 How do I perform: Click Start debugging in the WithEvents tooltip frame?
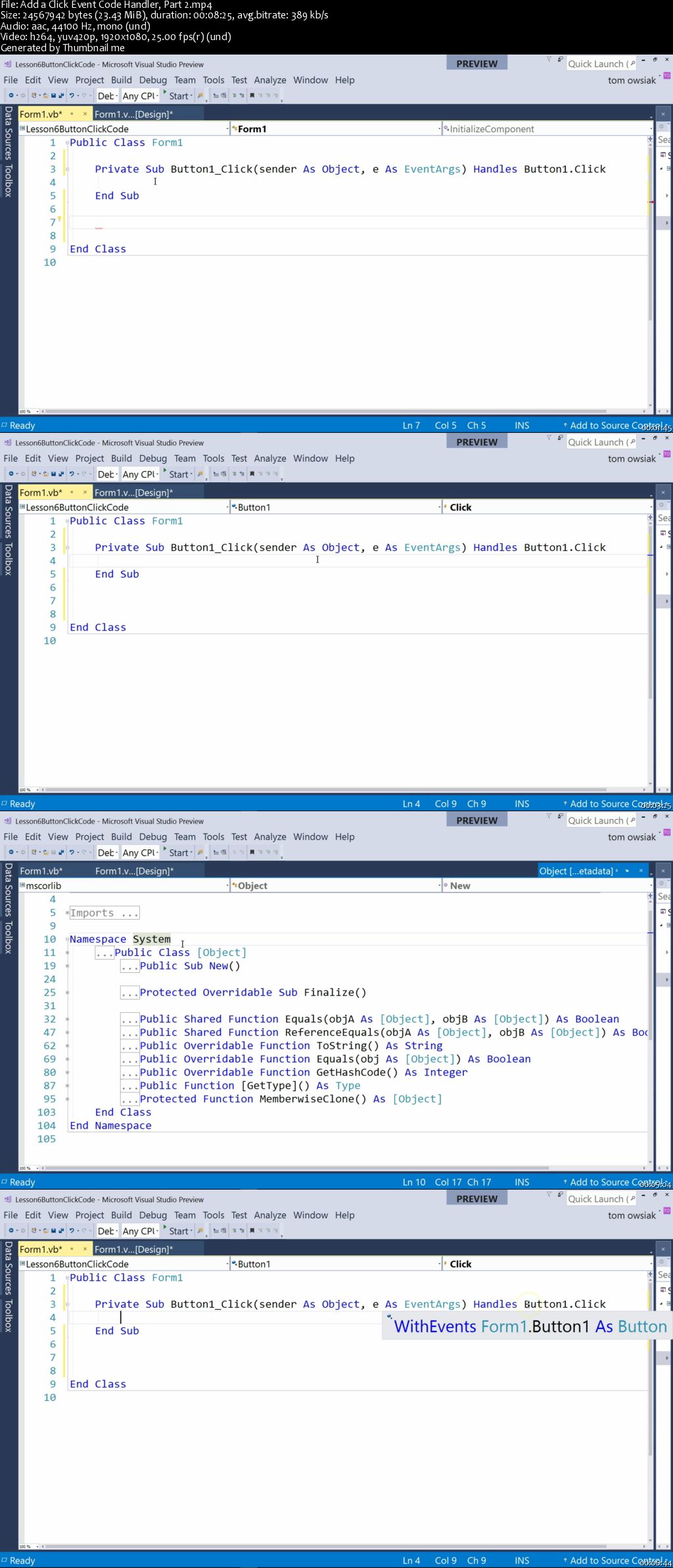176,1231
